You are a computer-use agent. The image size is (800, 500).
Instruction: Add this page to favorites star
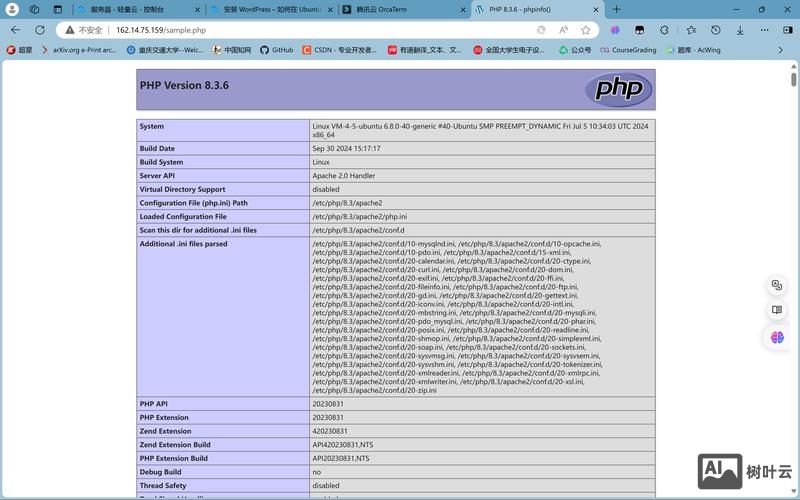point(586,30)
